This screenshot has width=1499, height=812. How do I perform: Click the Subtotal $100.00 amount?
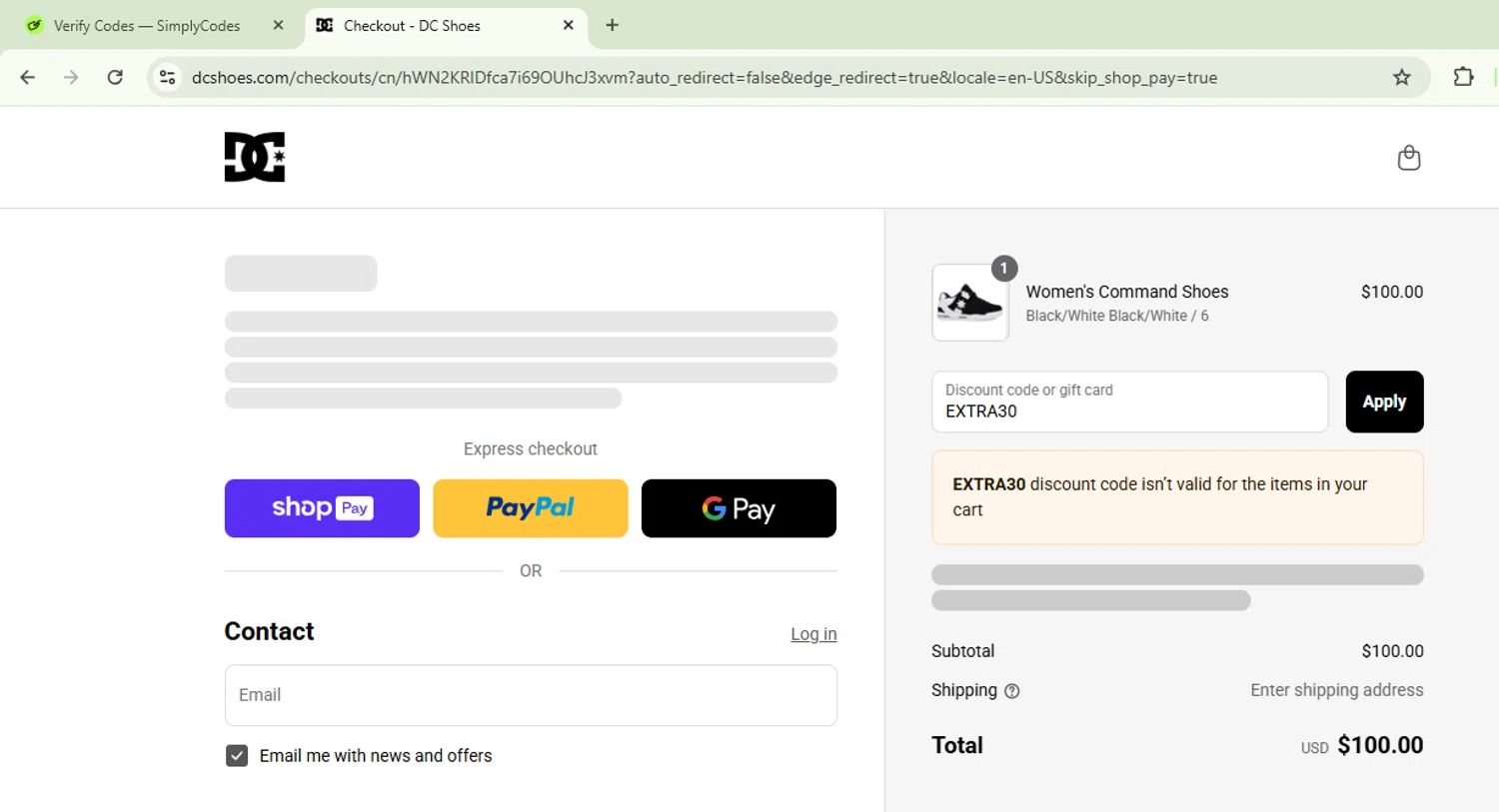coord(1392,651)
